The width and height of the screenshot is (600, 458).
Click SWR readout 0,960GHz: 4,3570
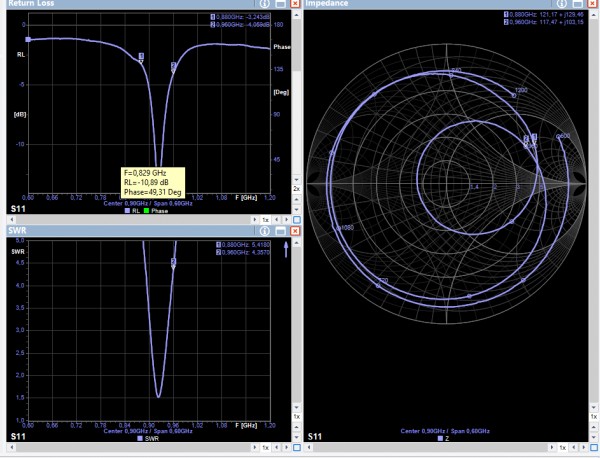(x=243, y=253)
